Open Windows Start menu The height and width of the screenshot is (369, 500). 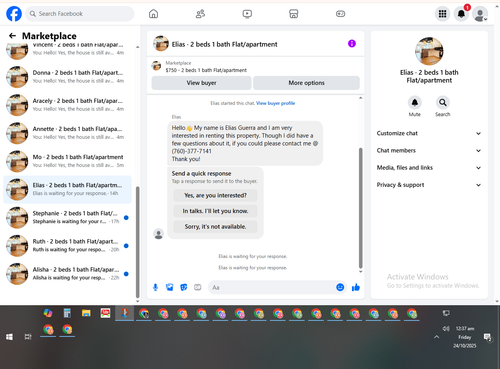click(9, 337)
